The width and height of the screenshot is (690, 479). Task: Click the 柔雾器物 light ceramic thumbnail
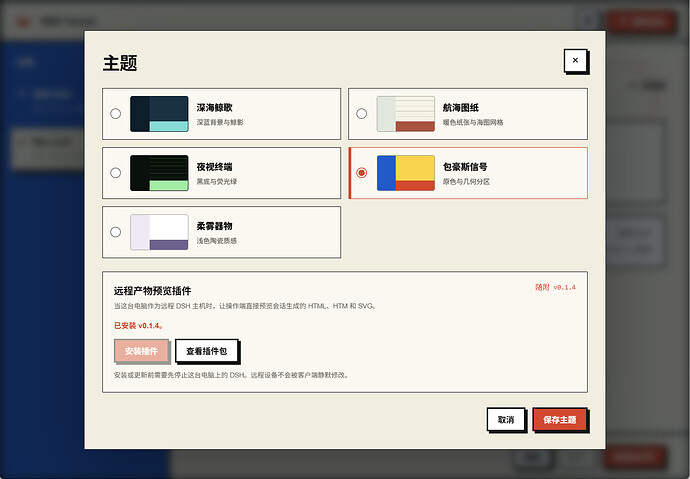coord(159,232)
